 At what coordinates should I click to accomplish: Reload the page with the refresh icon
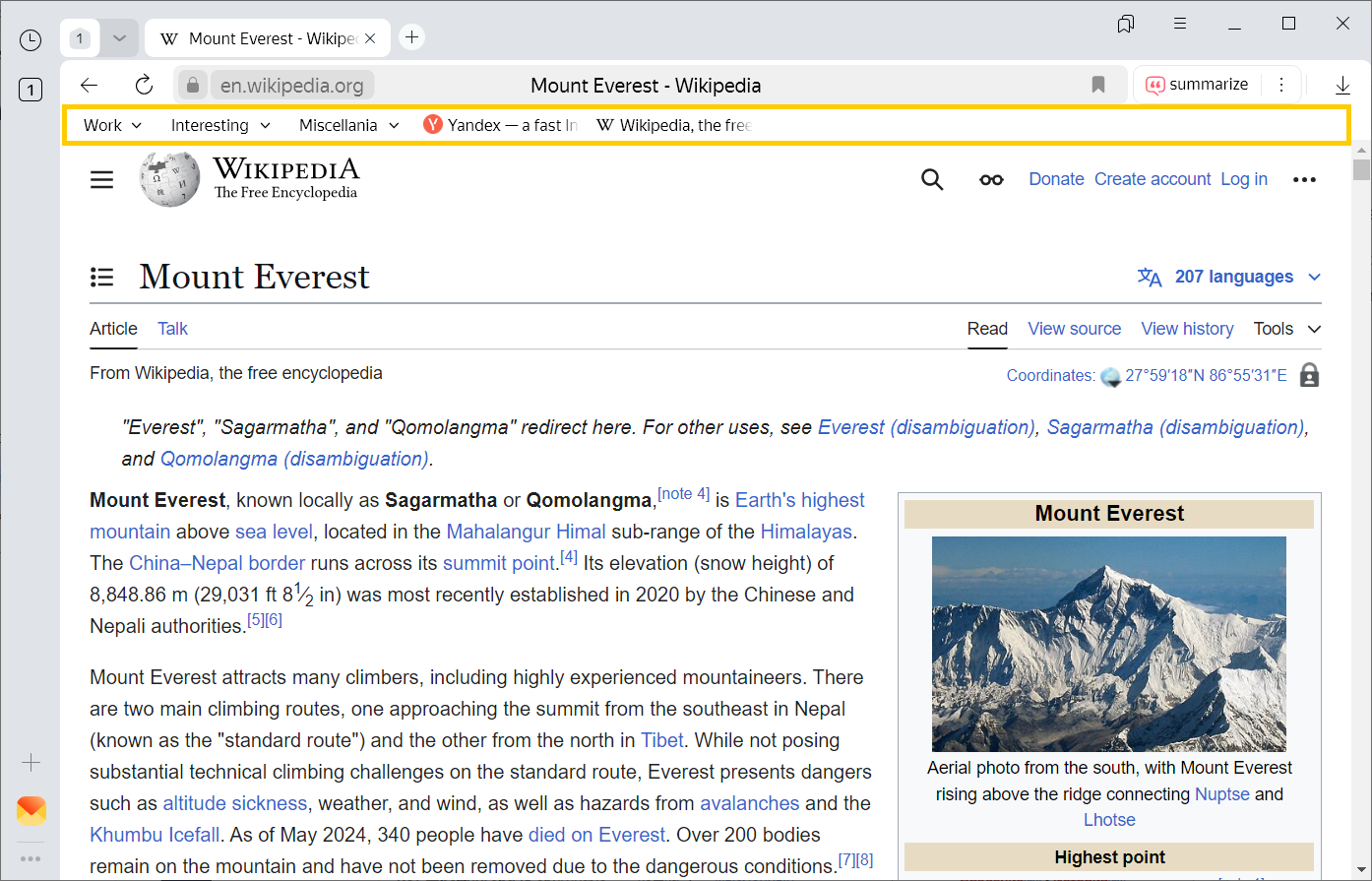pyautogui.click(x=144, y=85)
